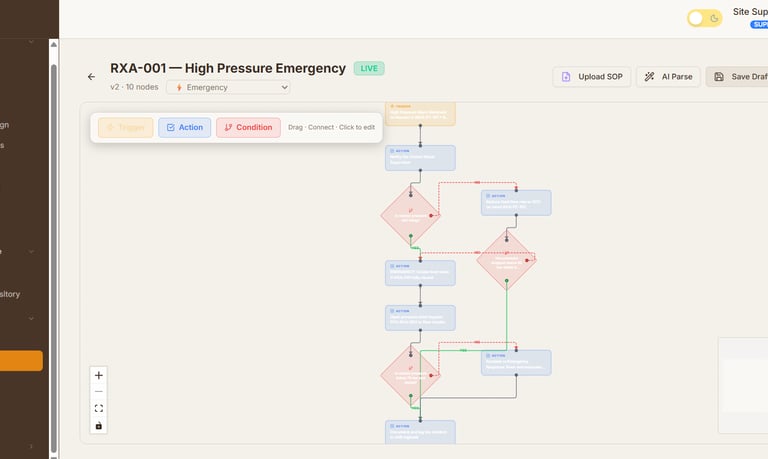
Task: Select the first blue Action node below trigger
Action: [420, 157]
